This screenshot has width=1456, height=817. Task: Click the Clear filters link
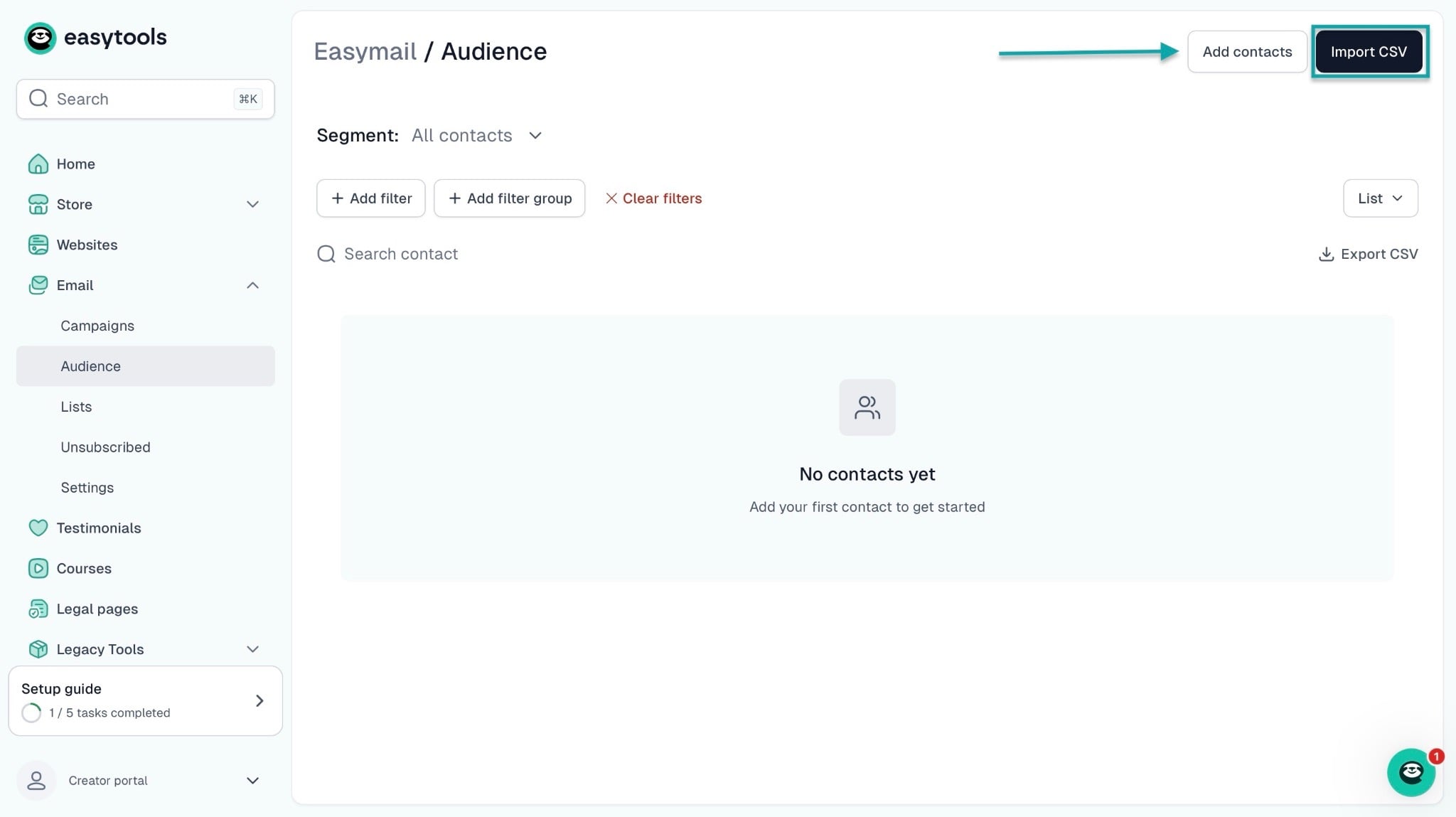(x=653, y=198)
